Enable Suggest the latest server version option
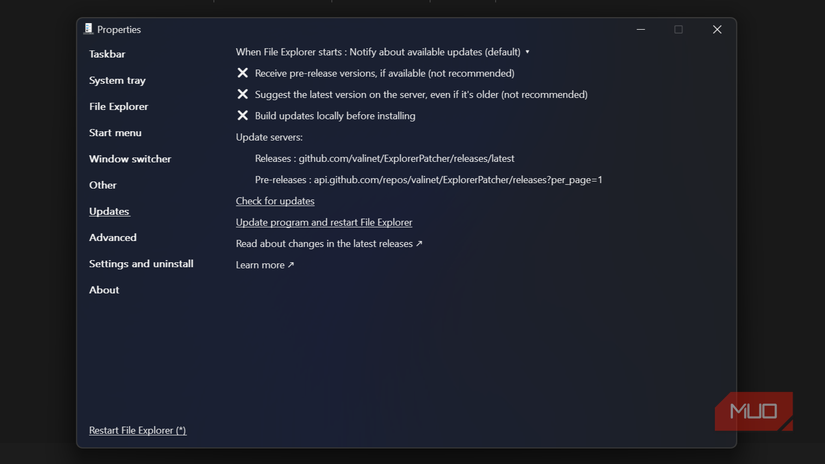Screen dimensions: 825x464 243,94
